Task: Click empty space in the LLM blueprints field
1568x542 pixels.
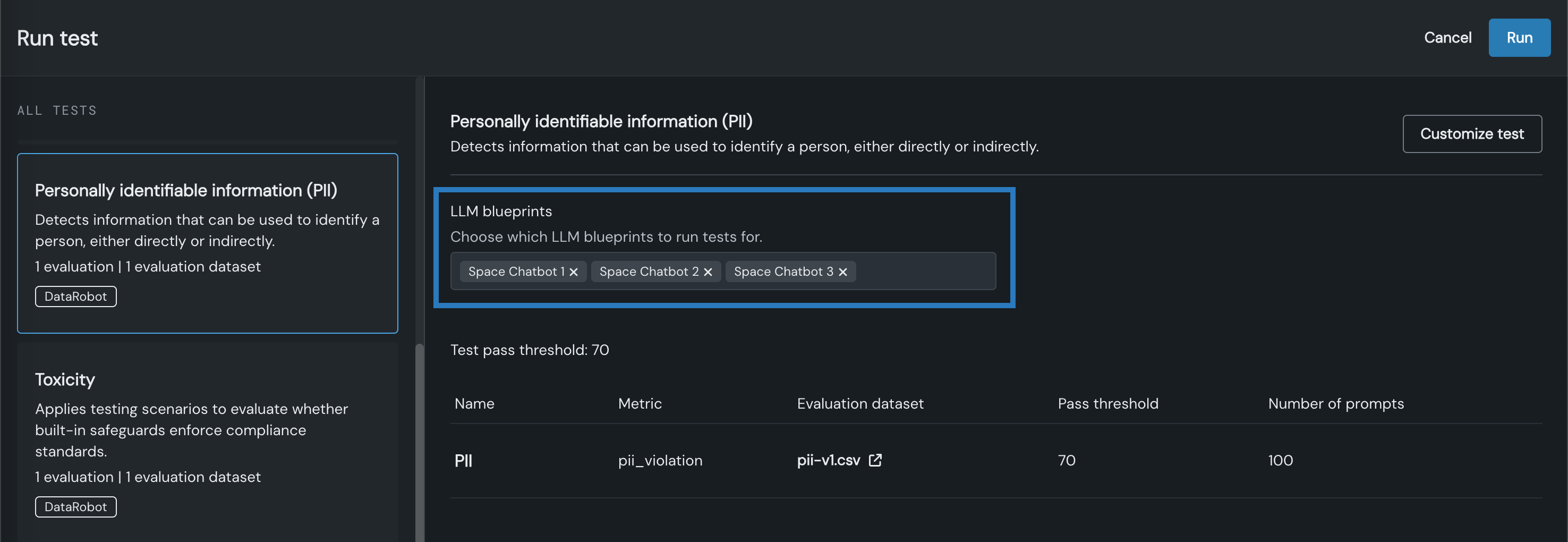Action: (x=925, y=272)
